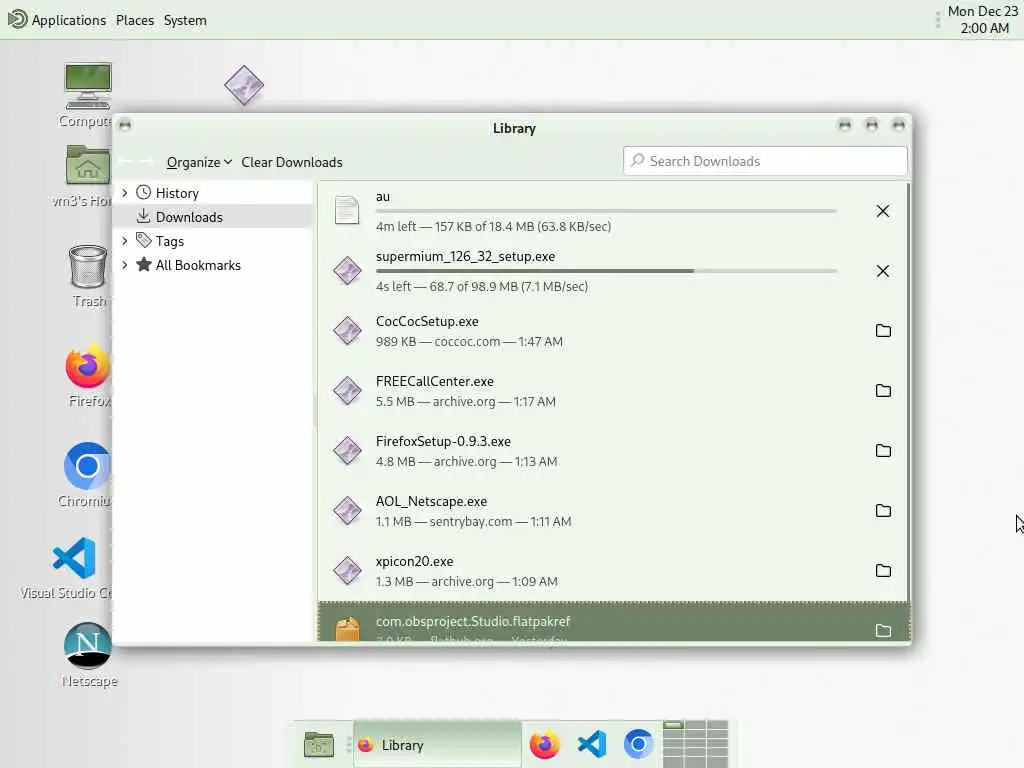Click the exe file icon on desktop

point(244,85)
